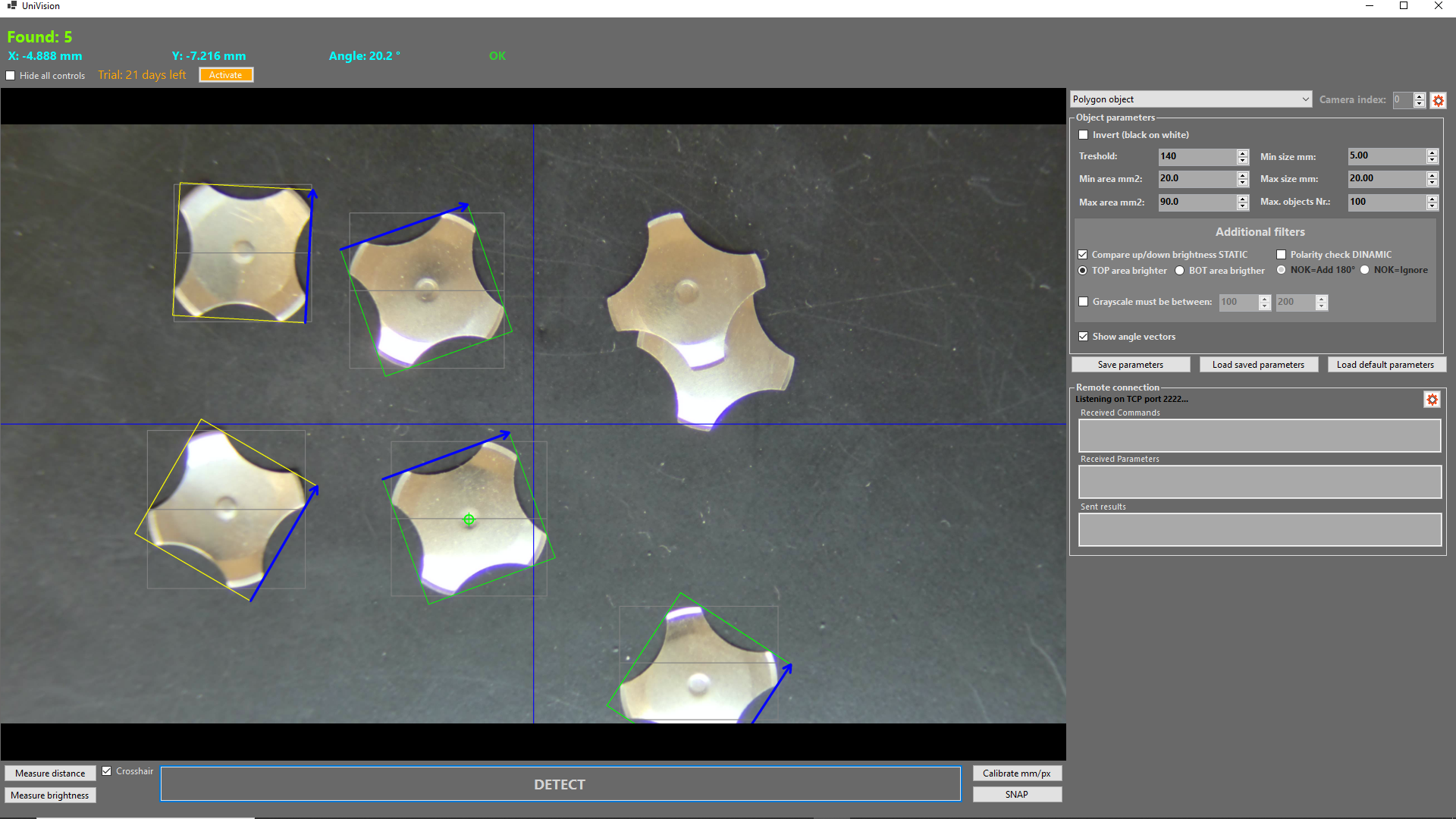
Task: Decrease Max. objects Nr. spinner
Action: pos(1432,206)
